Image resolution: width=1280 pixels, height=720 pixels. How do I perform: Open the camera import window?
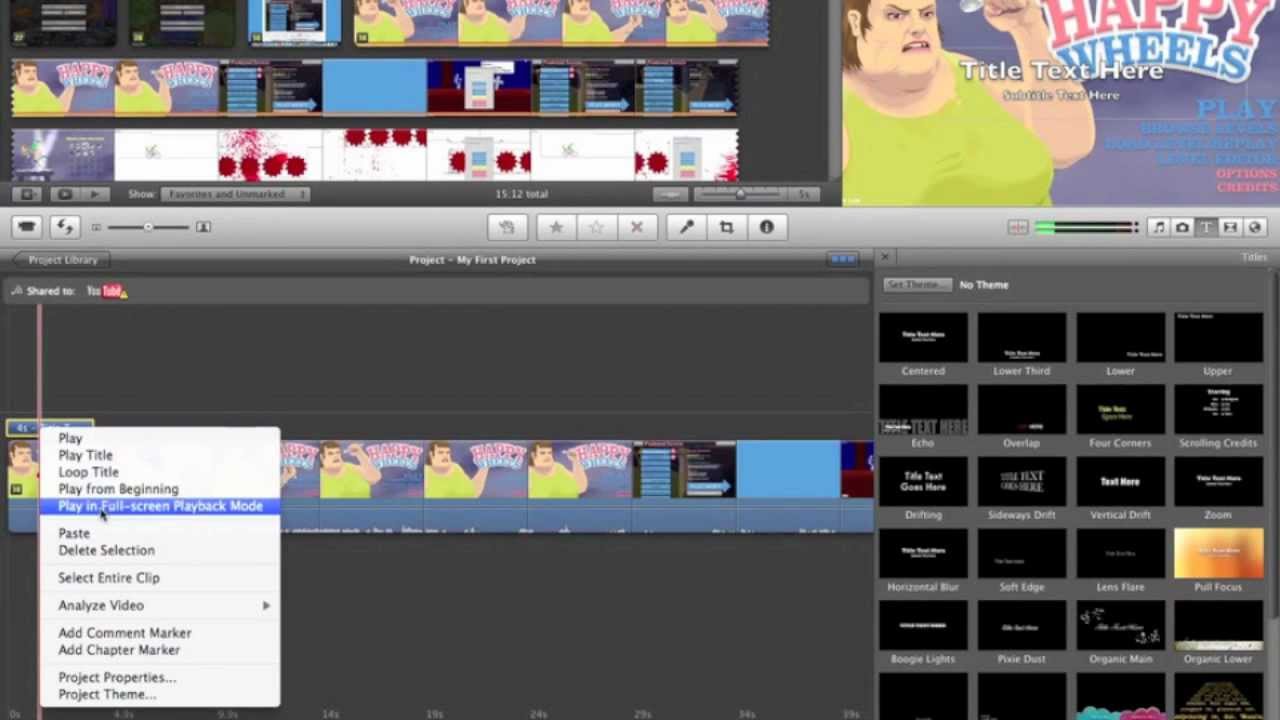tap(27, 227)
